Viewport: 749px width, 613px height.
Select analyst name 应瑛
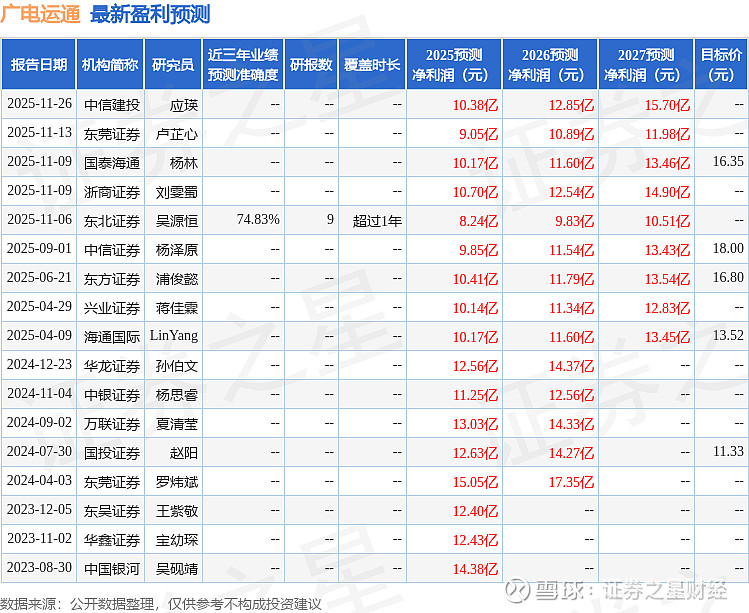[184, 105]
